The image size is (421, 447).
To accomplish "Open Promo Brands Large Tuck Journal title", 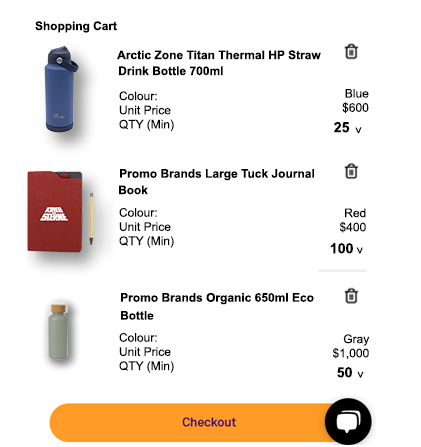I will point(217,182).
